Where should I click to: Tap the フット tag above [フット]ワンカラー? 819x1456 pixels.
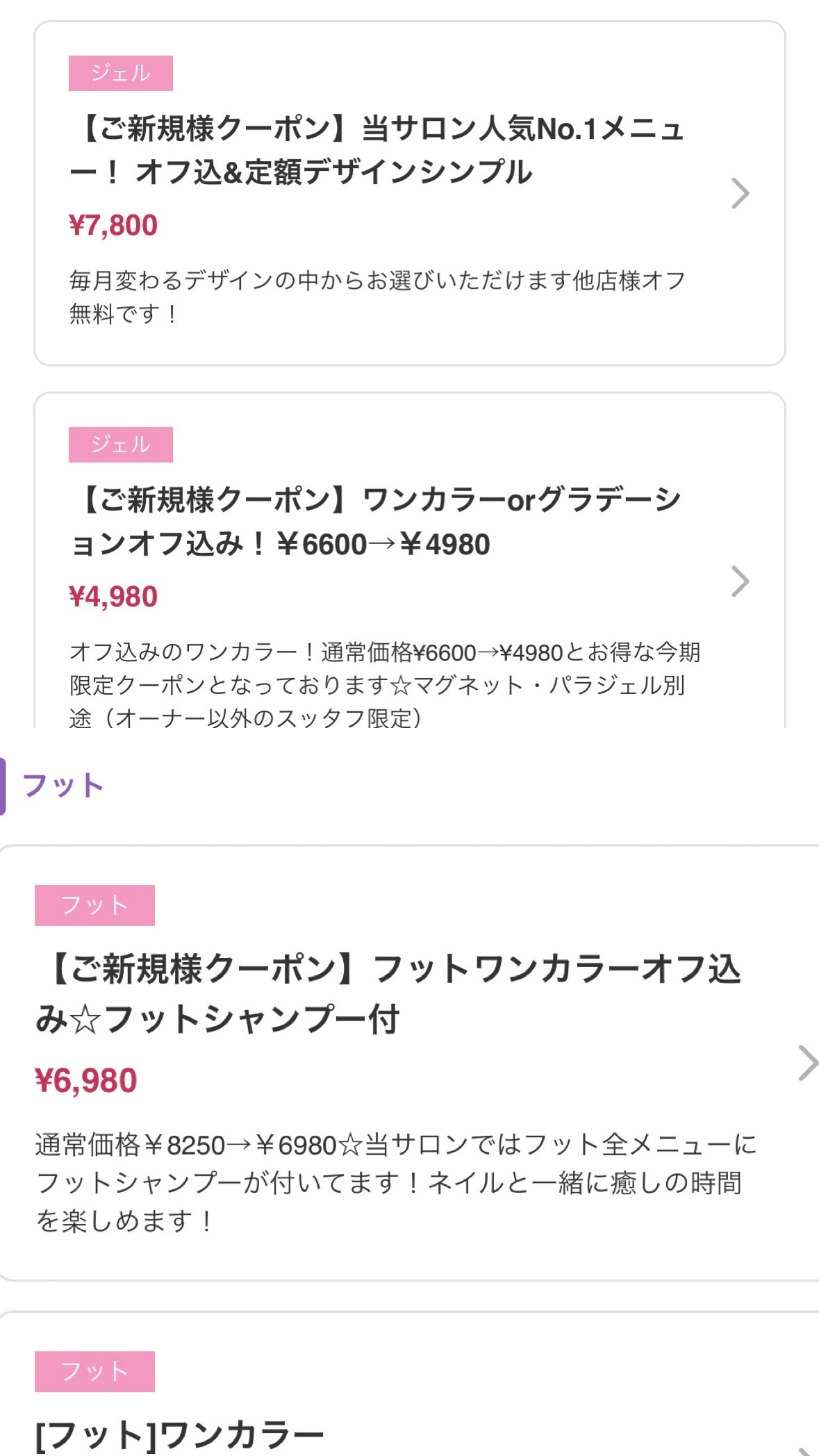pyautogui.click(x=94, y=1371)
